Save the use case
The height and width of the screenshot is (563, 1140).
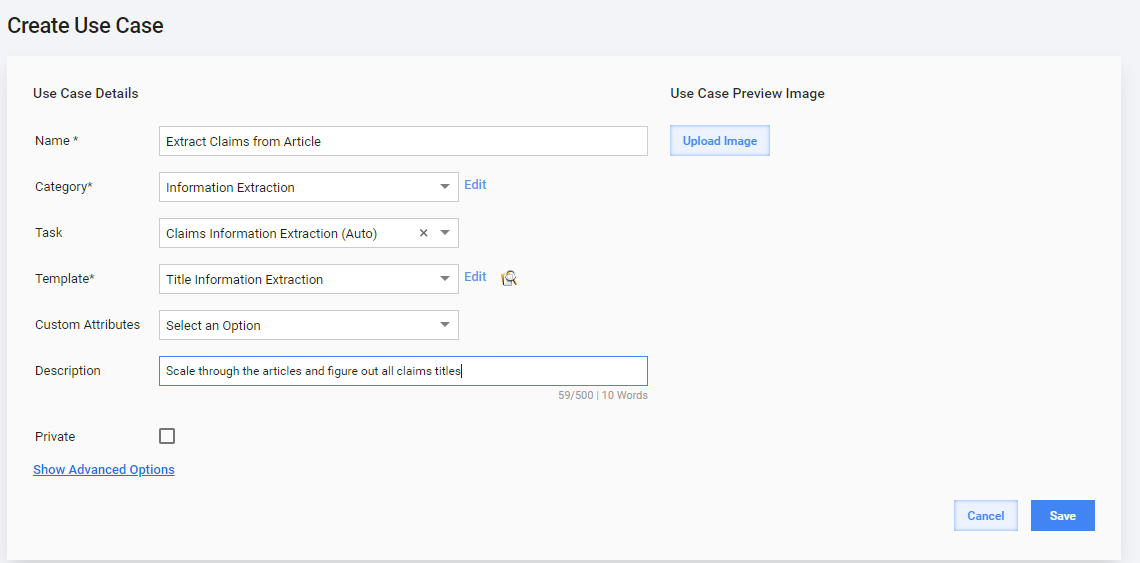click(x=1063, y=516)
